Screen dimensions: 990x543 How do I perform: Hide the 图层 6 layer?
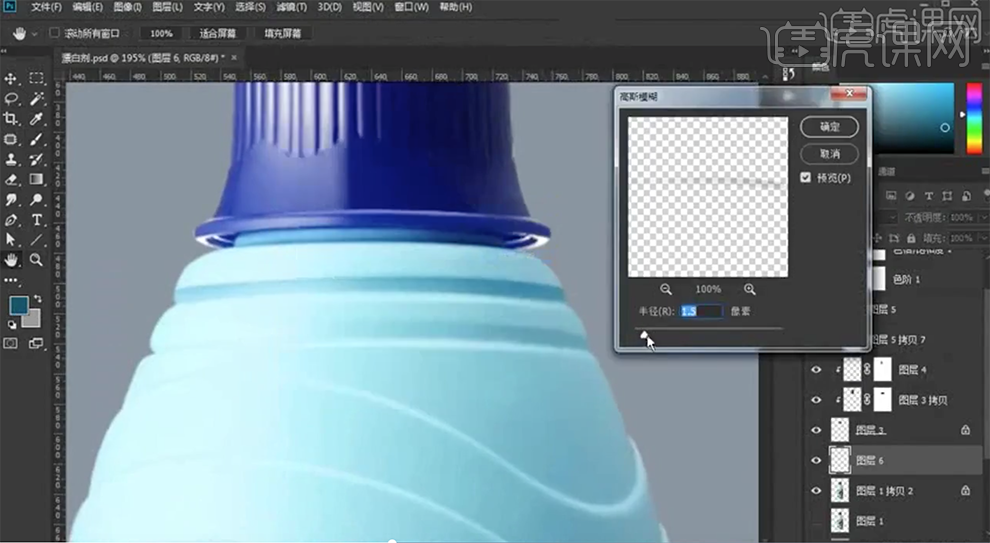816,460
